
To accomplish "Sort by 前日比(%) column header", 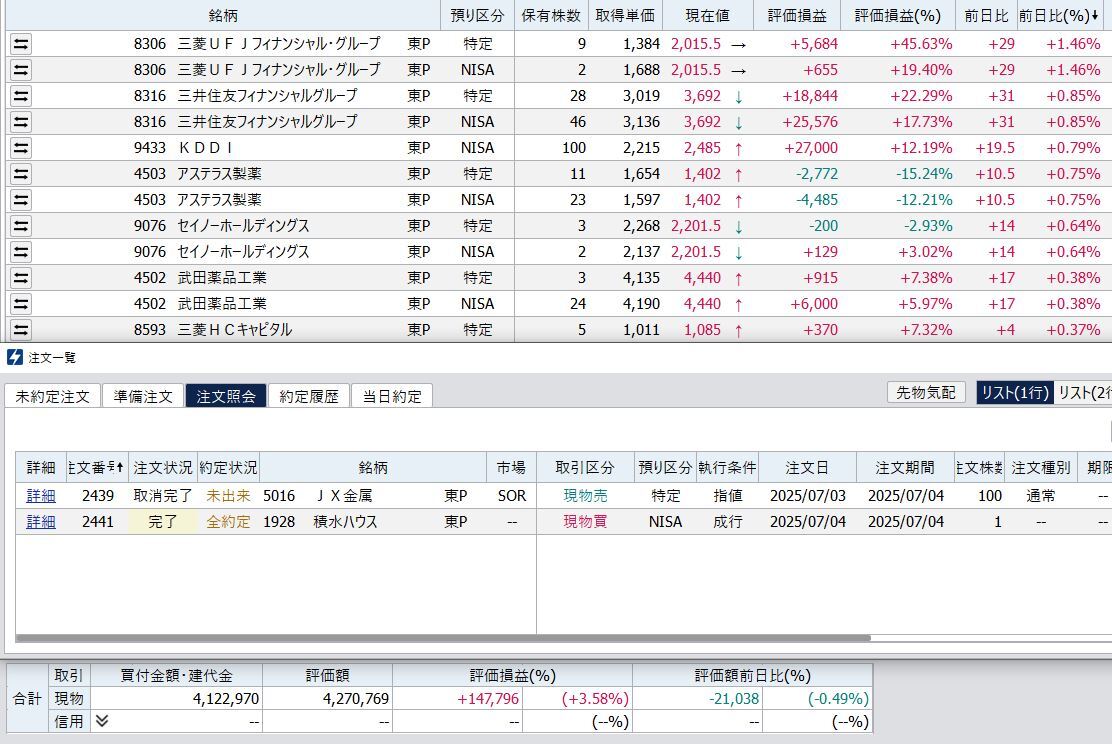I will pyautogui.click(x=1060, y=16).
